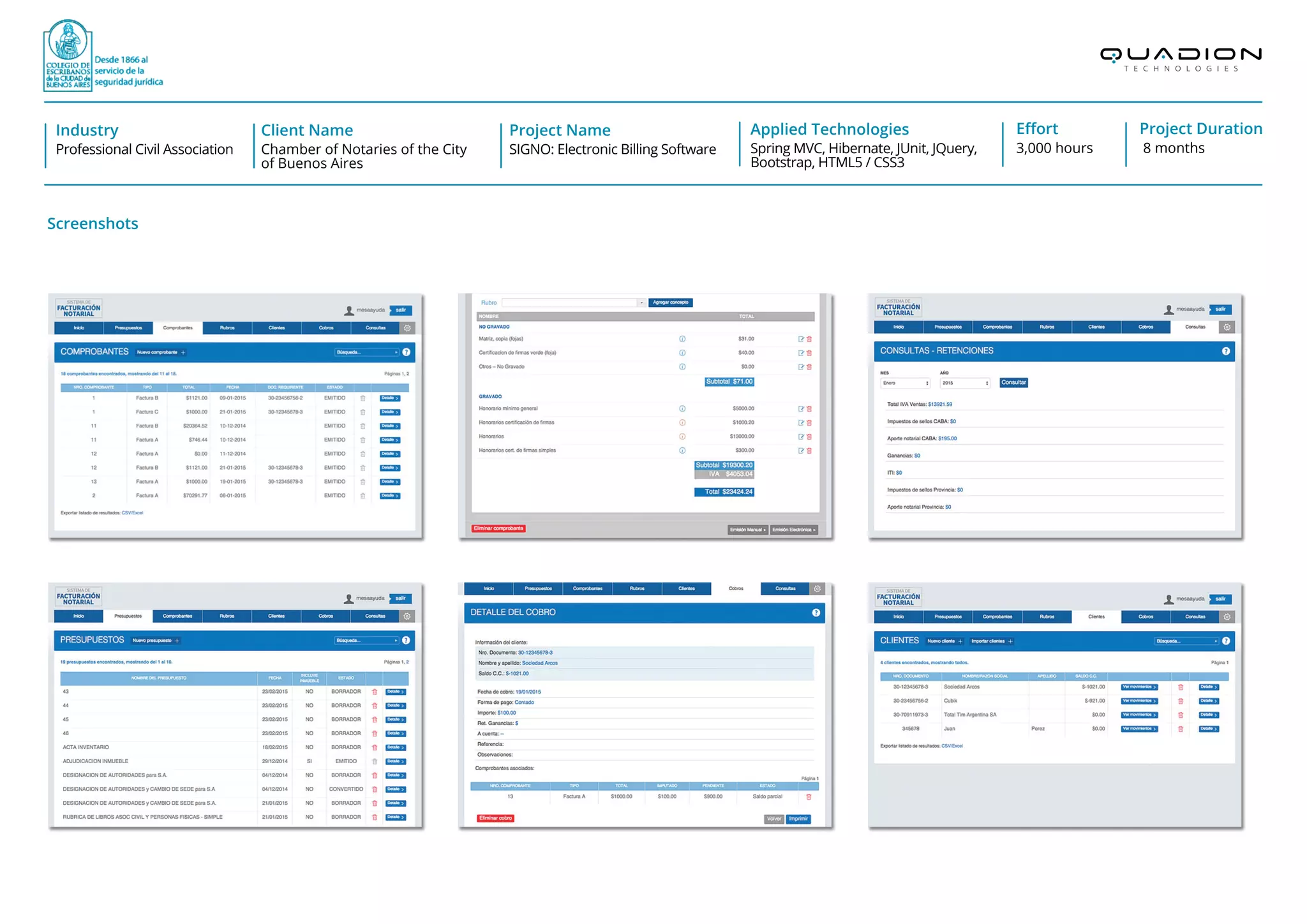Click trash icon in associated comprobante 13 row
Image resolution: width=1307 pixels, height=924 pixels.
click(x=809, y=796)
